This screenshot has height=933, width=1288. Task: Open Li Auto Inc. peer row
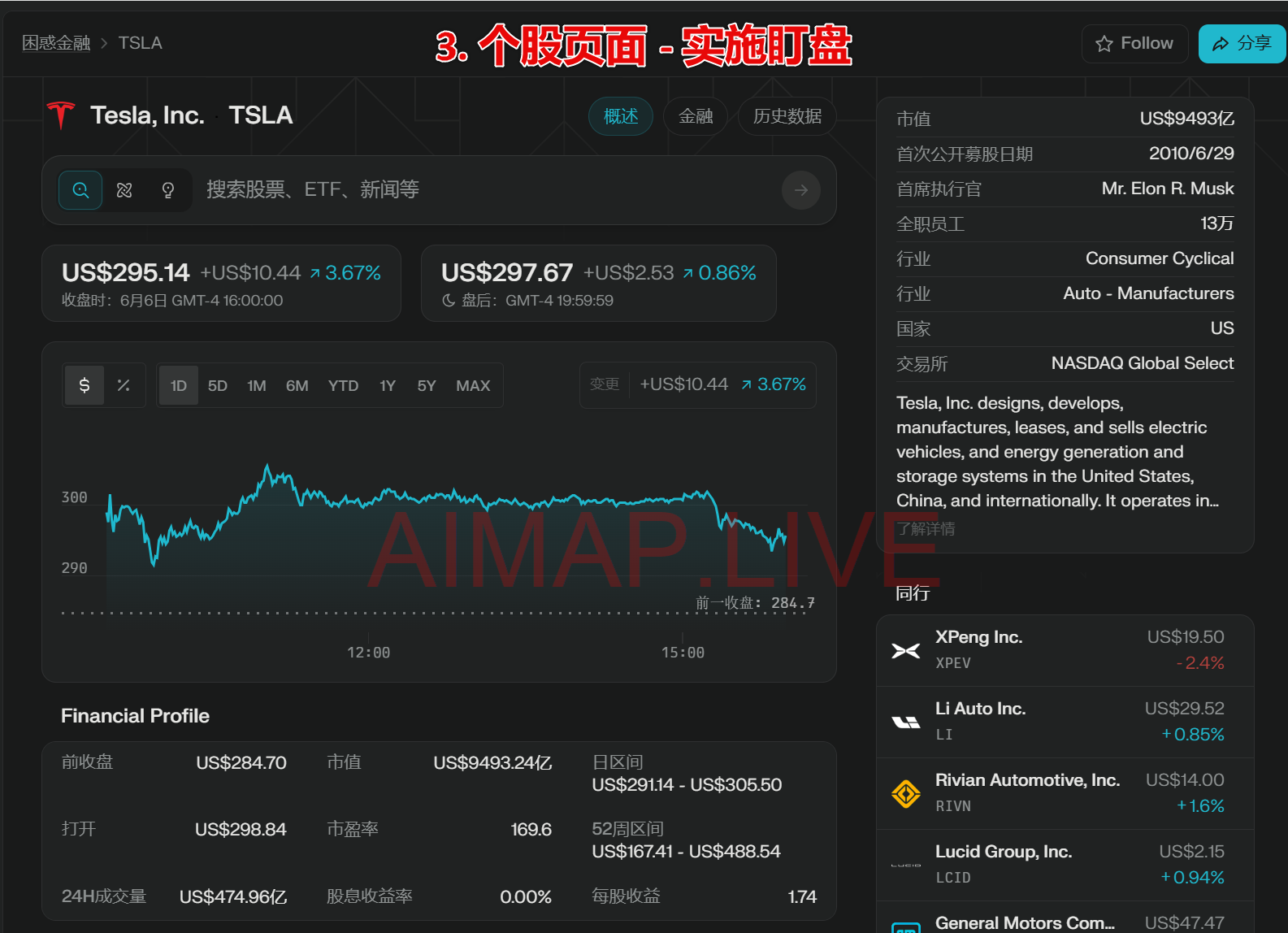pyautogui.click(x=1065, y=722)
